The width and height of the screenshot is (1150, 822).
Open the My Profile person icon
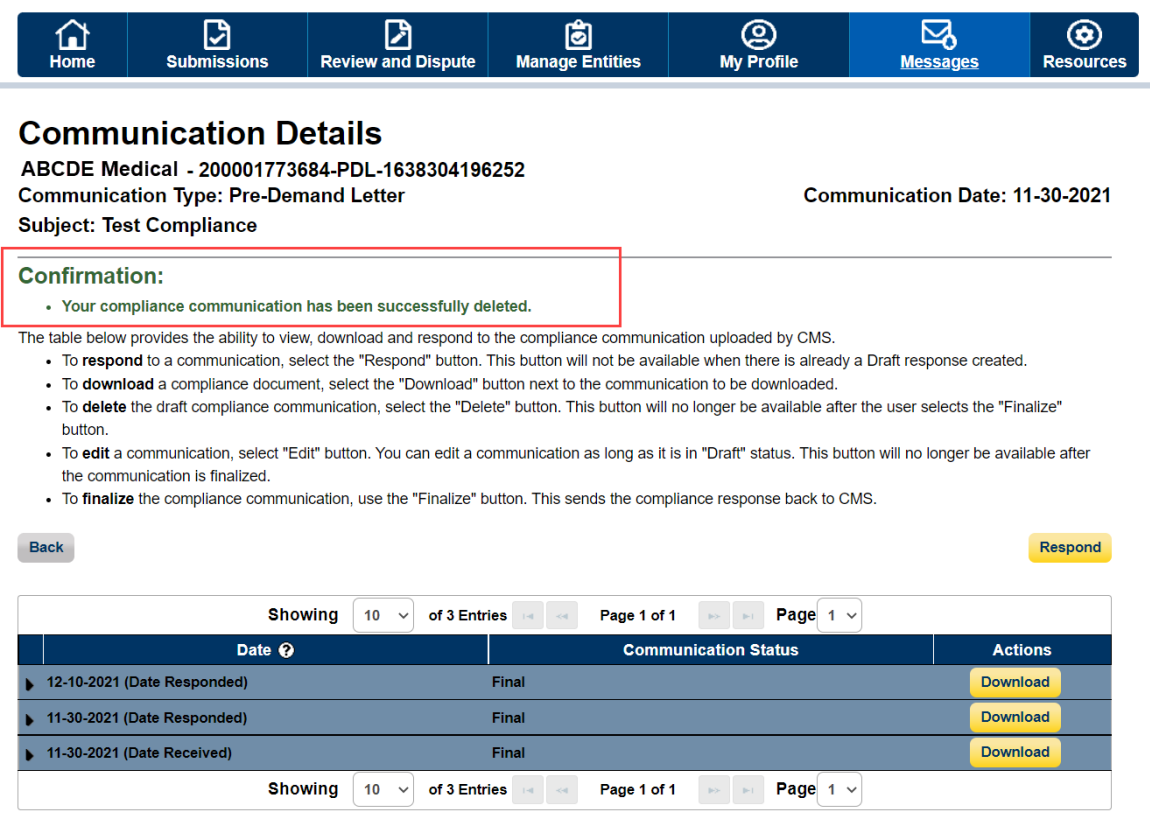tap(758, 35)
